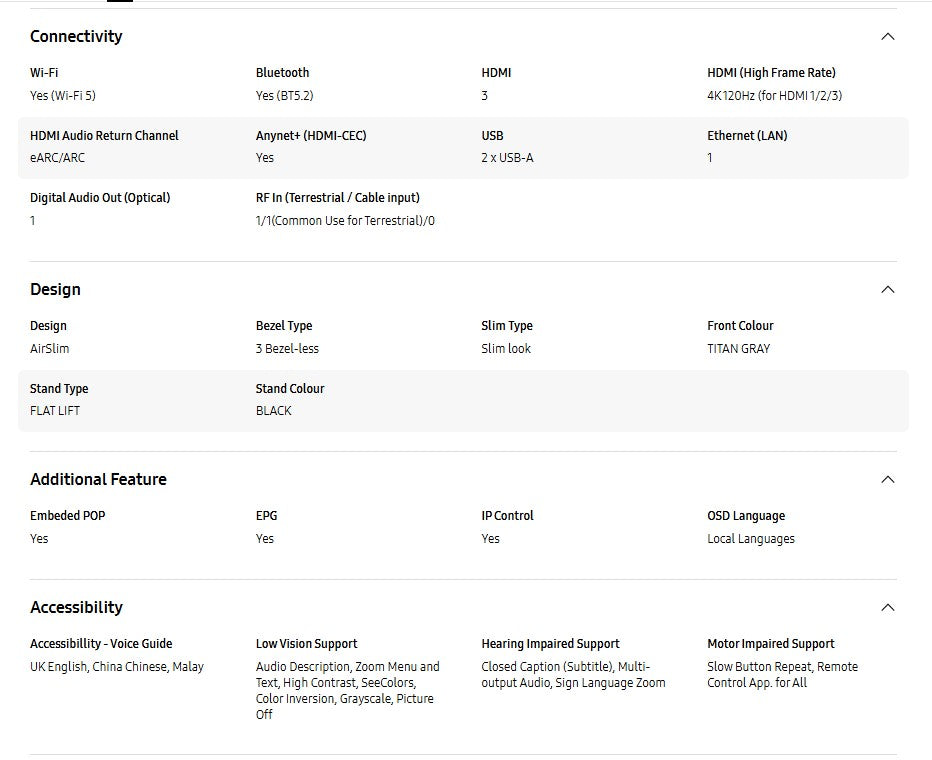Collapse the Accessibility section chevron
The image size is (932, 760).
coord(887,608)
